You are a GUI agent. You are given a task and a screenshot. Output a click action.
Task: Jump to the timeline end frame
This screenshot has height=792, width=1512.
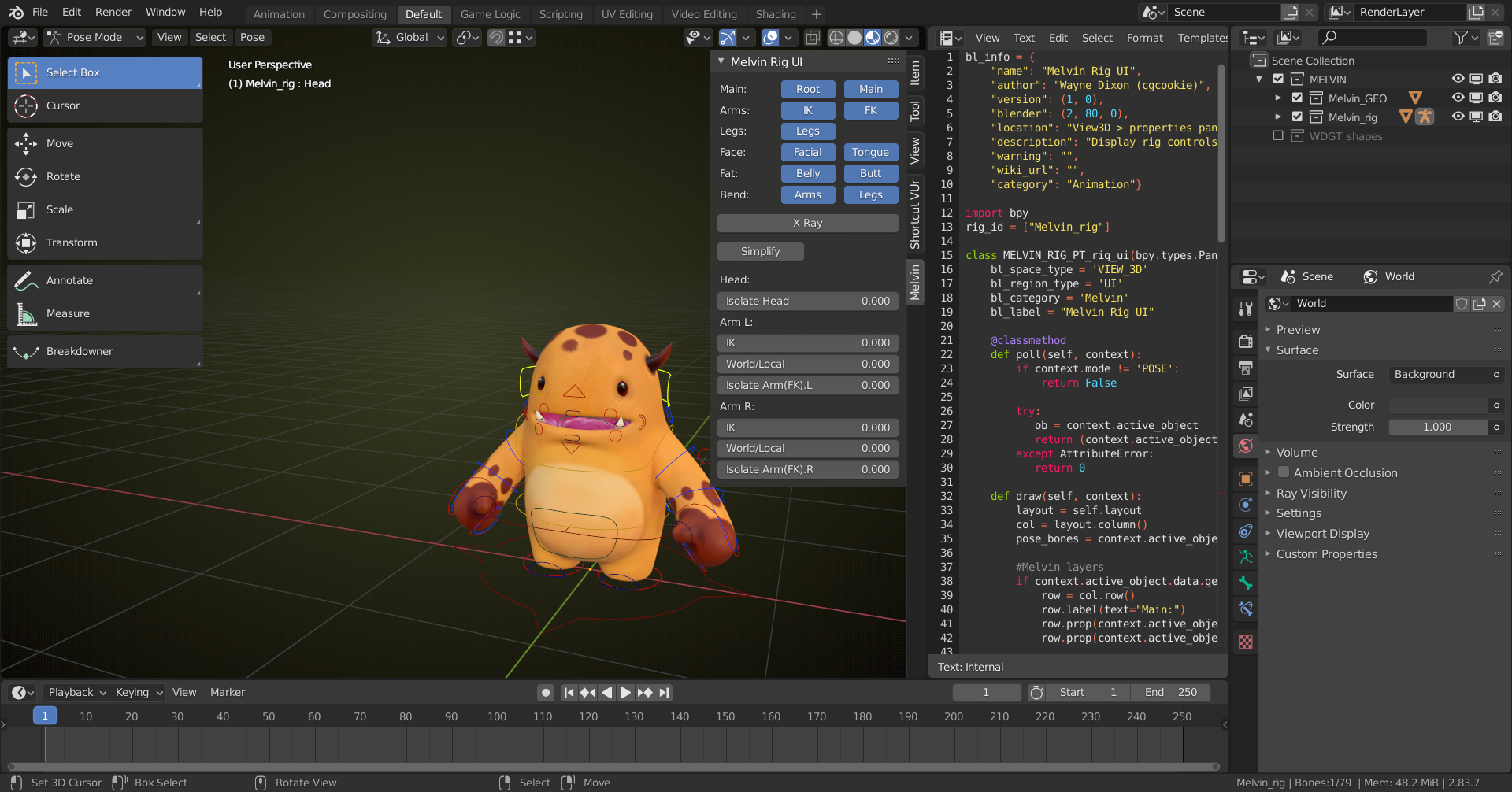(665, 692)
